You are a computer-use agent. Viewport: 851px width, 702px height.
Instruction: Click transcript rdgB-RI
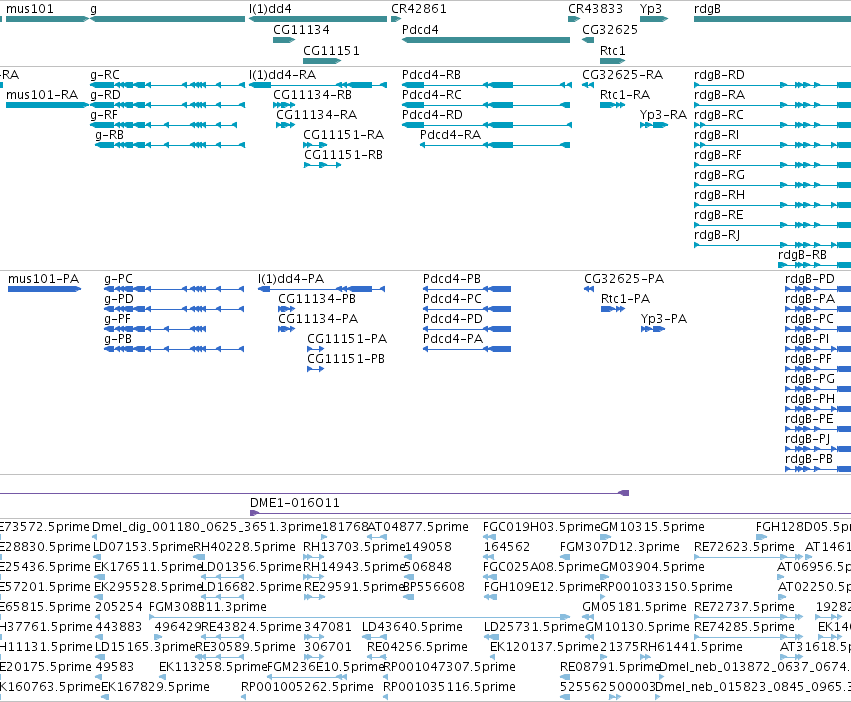[x=716, y=135]
